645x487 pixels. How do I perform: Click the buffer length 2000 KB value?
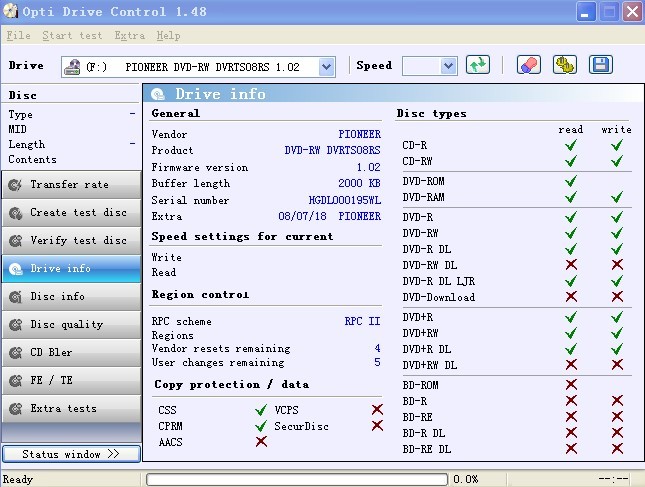[x=360, y=183]
